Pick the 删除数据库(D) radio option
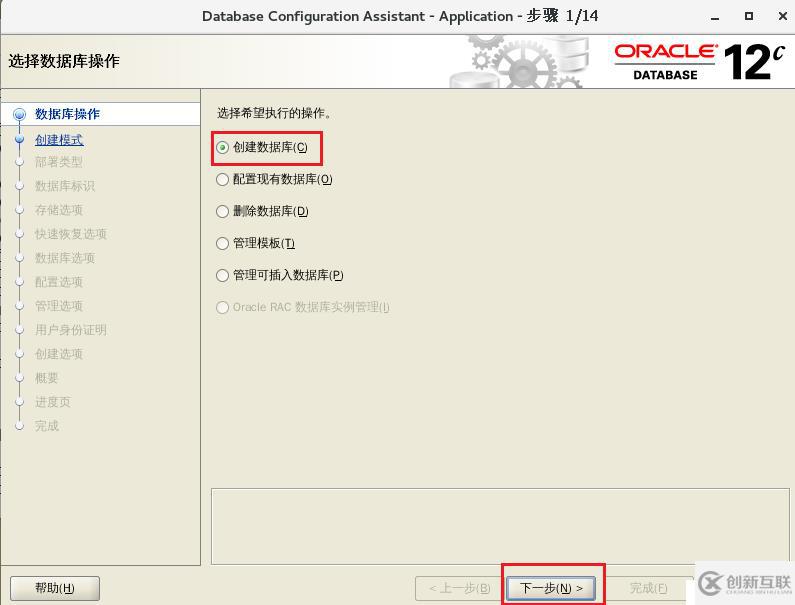795x605 pixels. [x=262, y=211]
